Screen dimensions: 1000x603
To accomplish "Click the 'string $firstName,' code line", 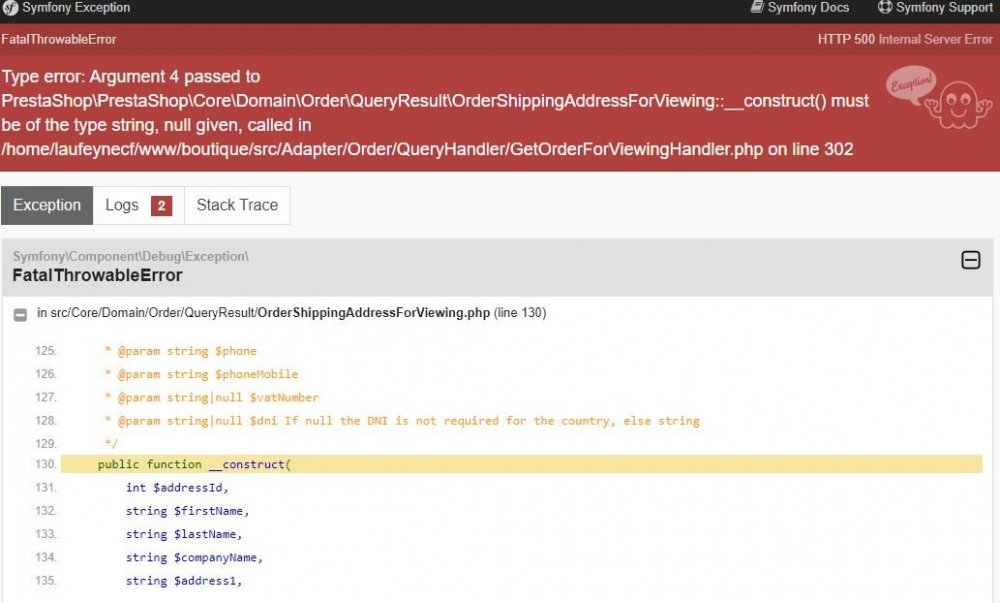I will pos(188,511).
